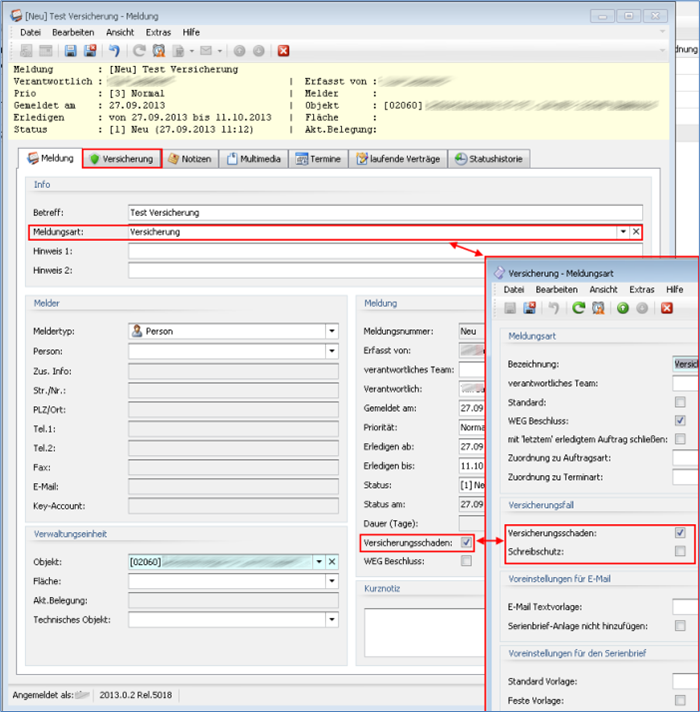Enable the WEG Beschluss checkbox in Meldung panel
The height and width of the screenshot is (712, 700).
tap(466, 561)
